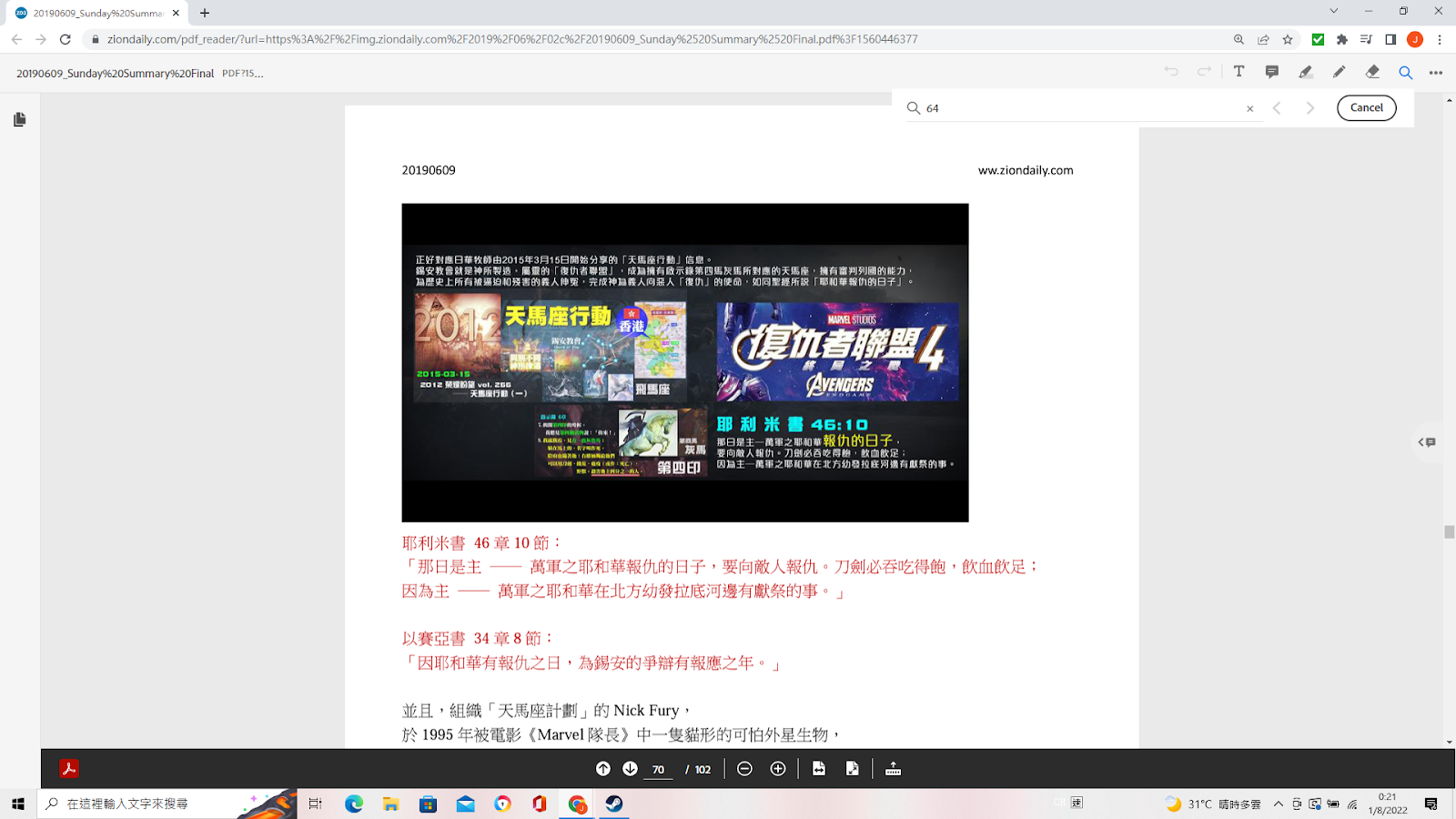Open Steam from taskbar
Viewport: 1456px width, 819px height.
(x=614, y=804)
